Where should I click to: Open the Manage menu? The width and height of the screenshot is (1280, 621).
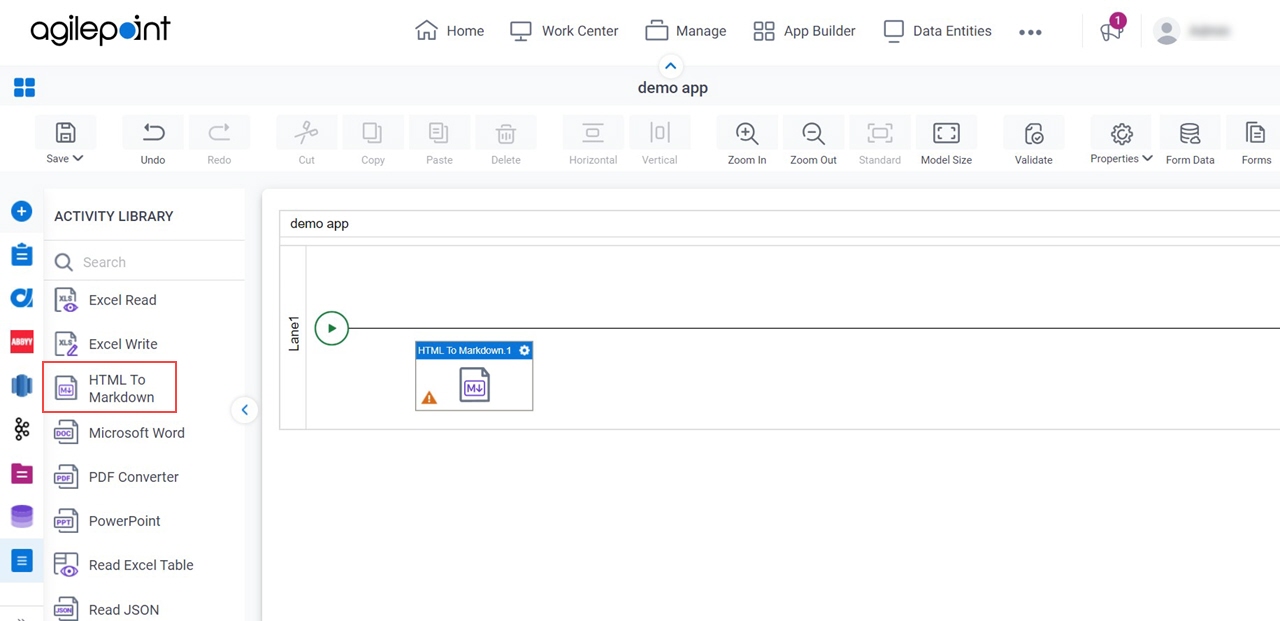[x=685, y=31]
